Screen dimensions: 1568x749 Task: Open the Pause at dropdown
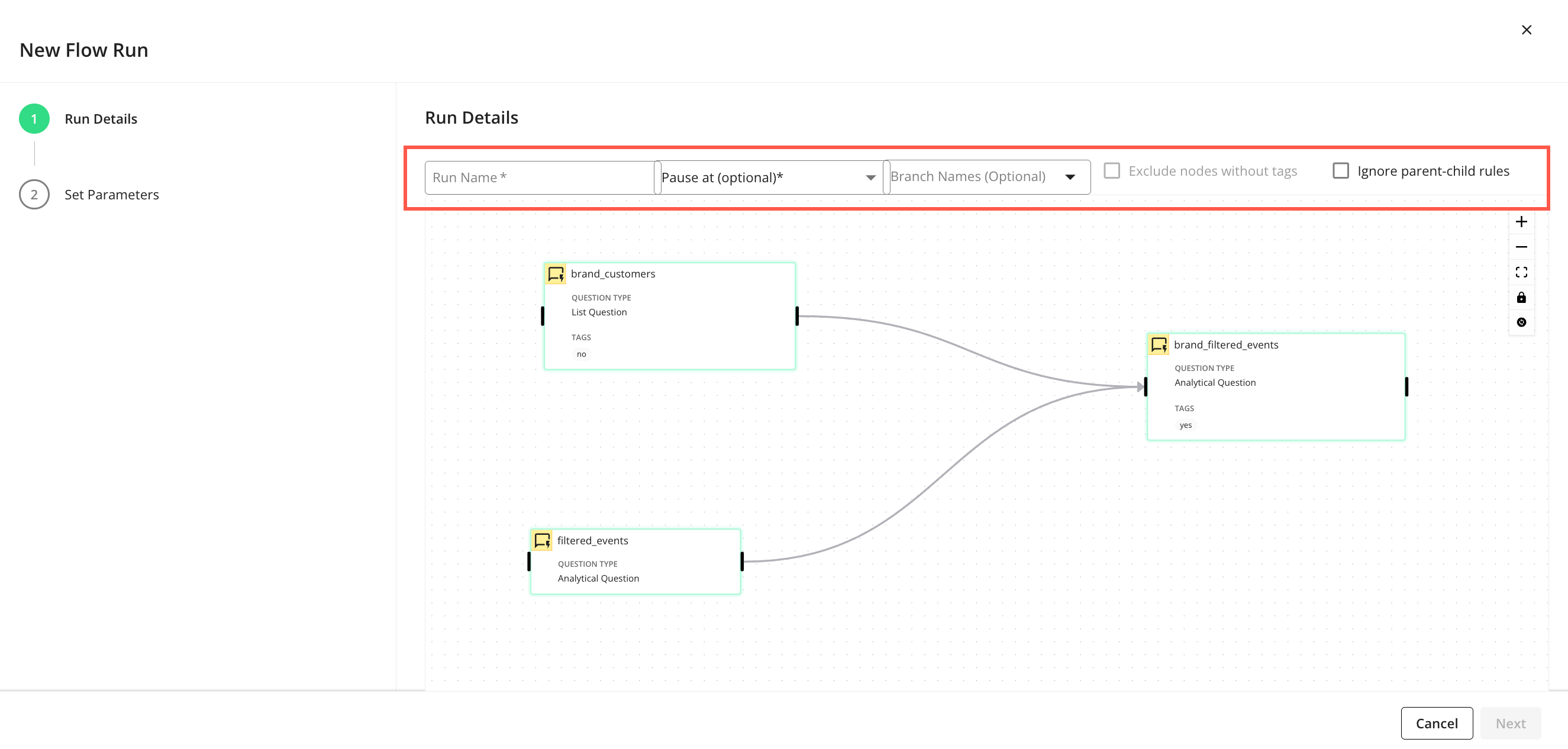(x=768, y=177)
